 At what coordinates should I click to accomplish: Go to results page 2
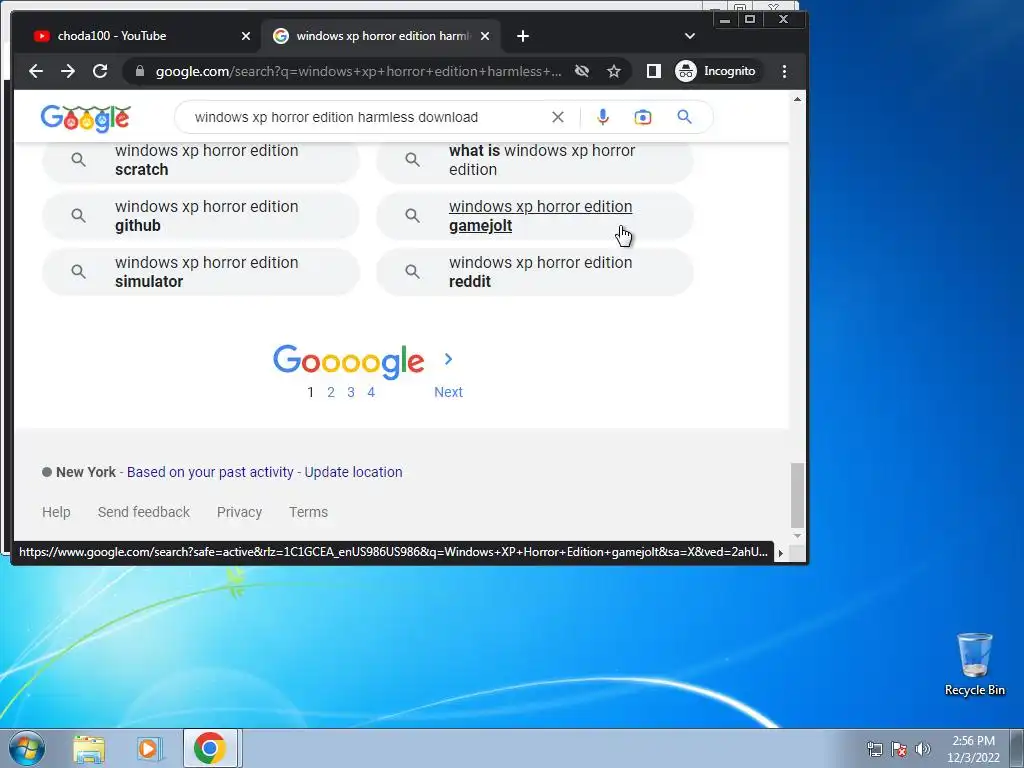[331, 392]
